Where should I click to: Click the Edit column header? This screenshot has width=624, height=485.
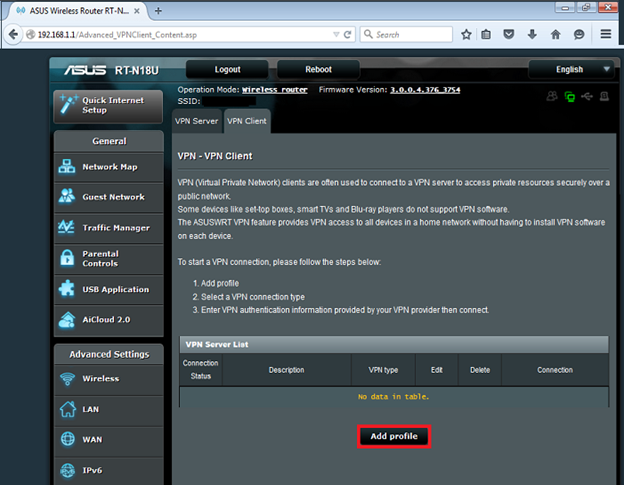point(437,370)
